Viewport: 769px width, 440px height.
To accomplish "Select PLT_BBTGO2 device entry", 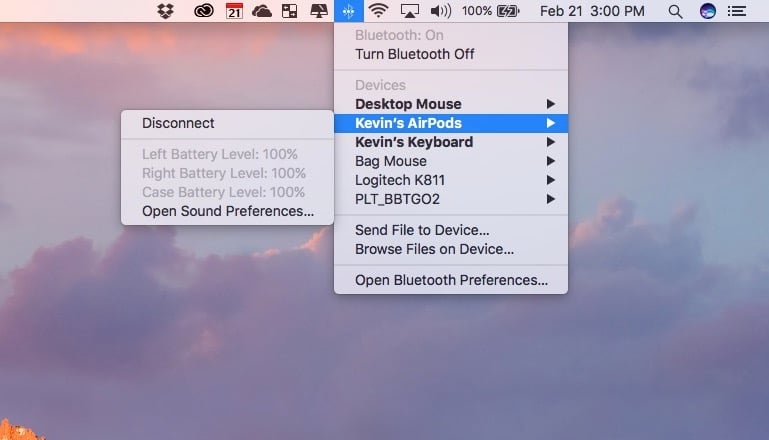I will 451,199.
